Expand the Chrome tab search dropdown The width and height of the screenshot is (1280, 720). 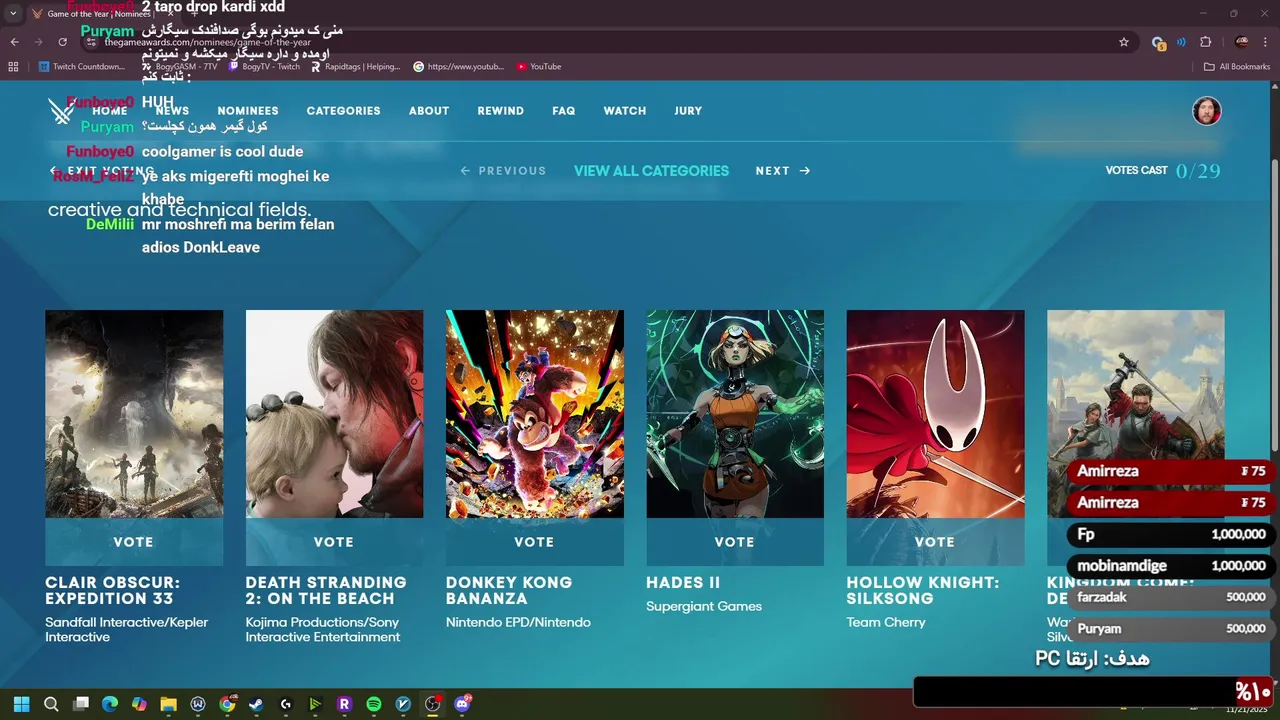13,14
